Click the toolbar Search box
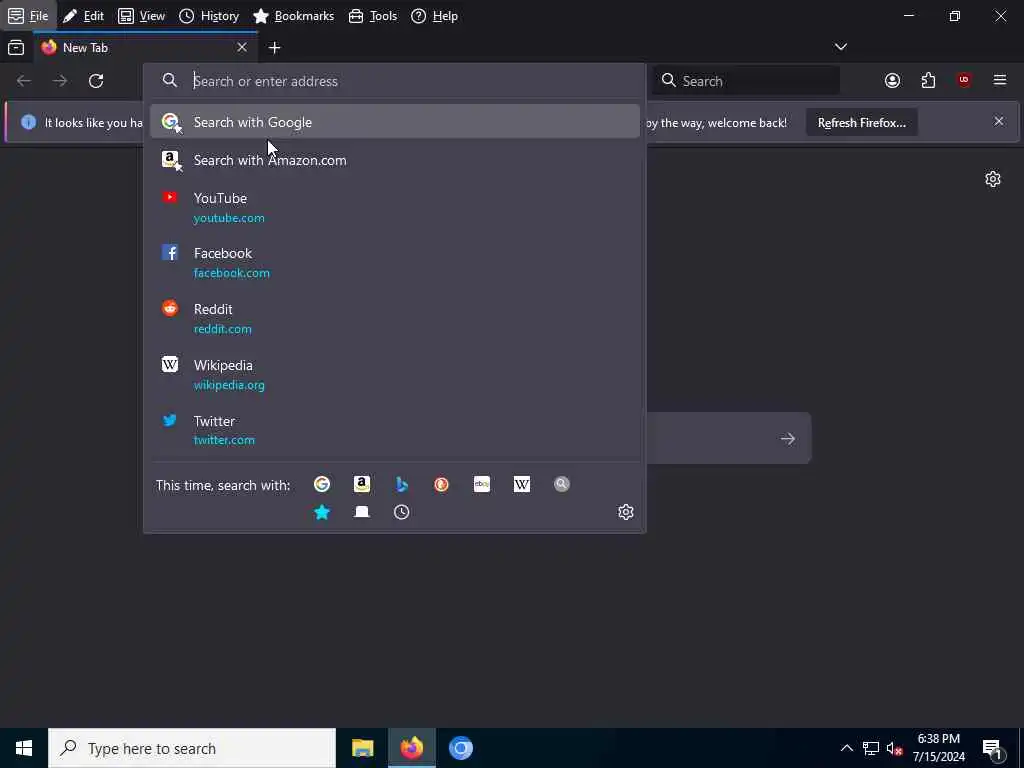This screenshot has width=1024, height=768. click(x=746, y=81)
